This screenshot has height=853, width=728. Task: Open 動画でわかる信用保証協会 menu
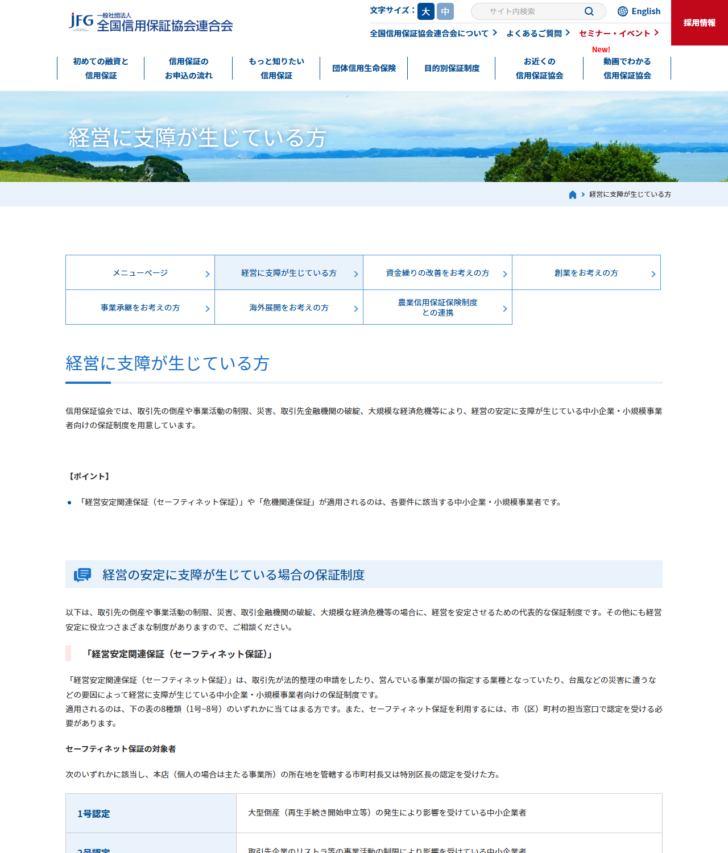pos(627,69)
